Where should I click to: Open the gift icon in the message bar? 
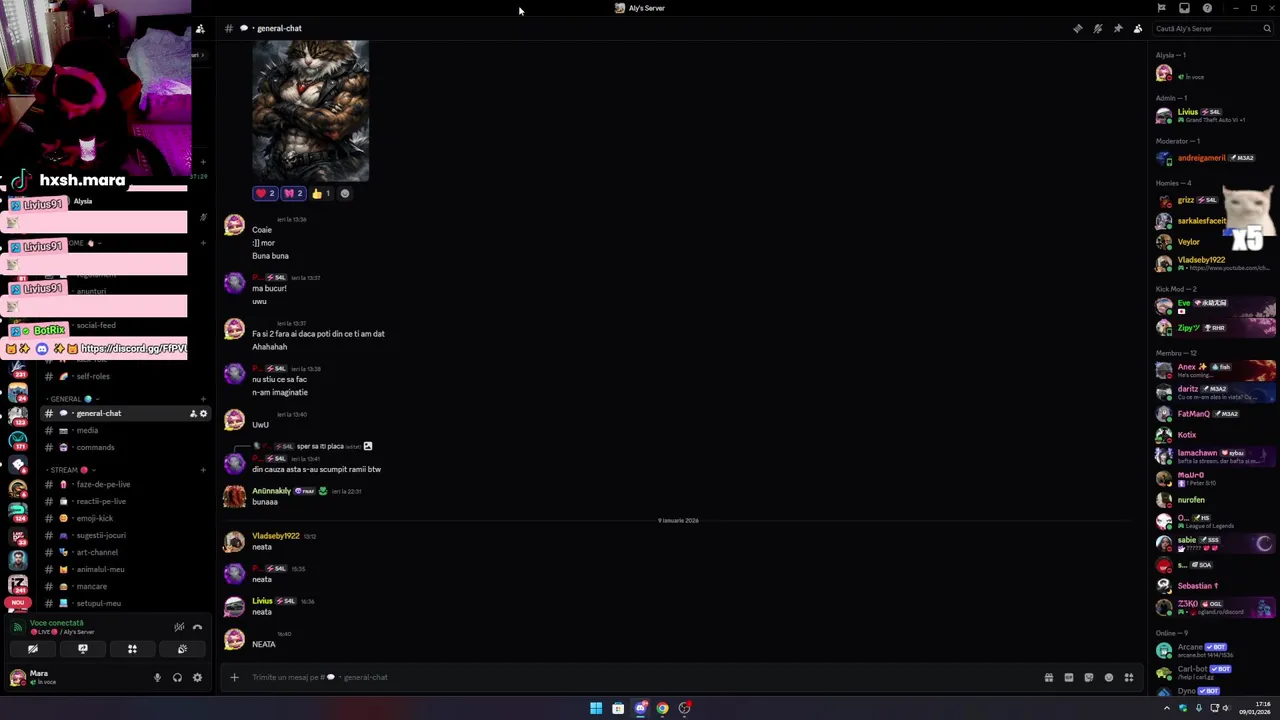pyautogui.click(x=1049, y=677)
